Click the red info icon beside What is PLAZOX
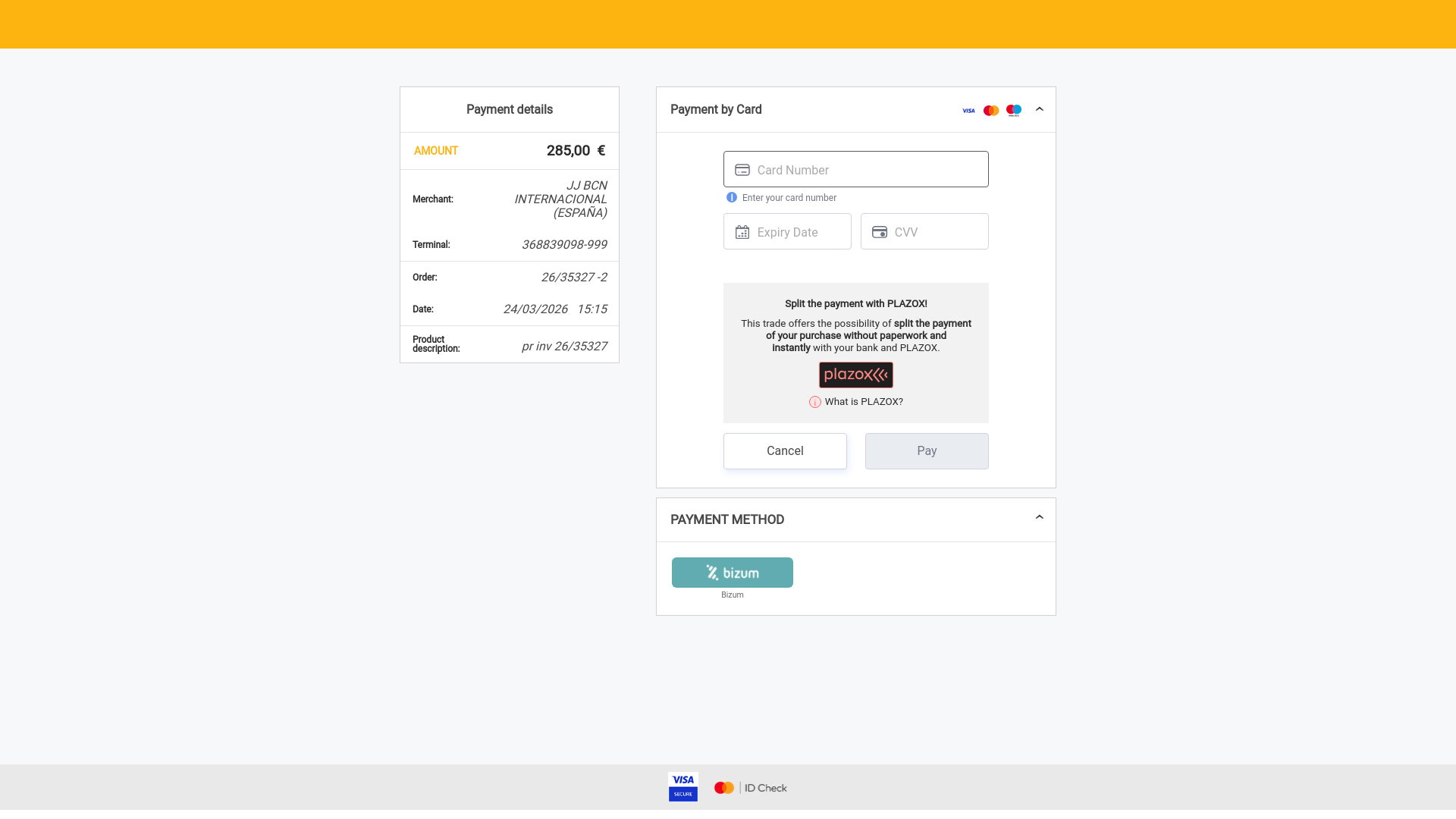 [815, 402]
